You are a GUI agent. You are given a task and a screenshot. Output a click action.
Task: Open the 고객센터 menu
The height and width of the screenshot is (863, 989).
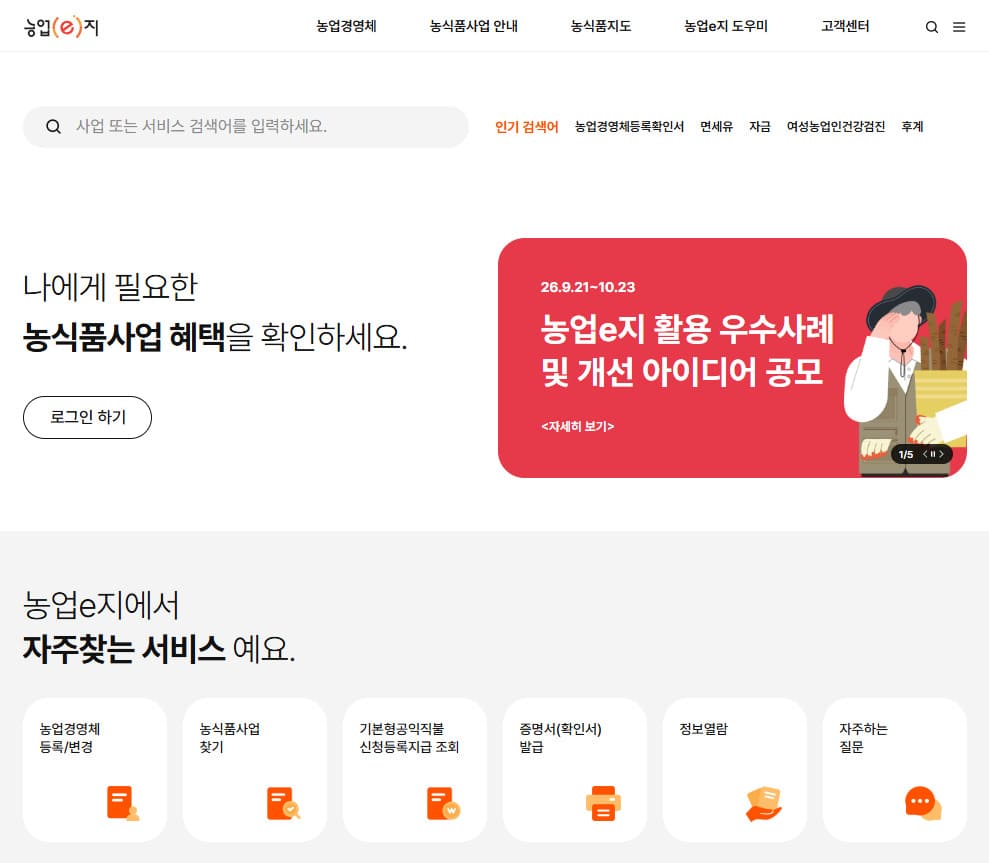point(845,26)
